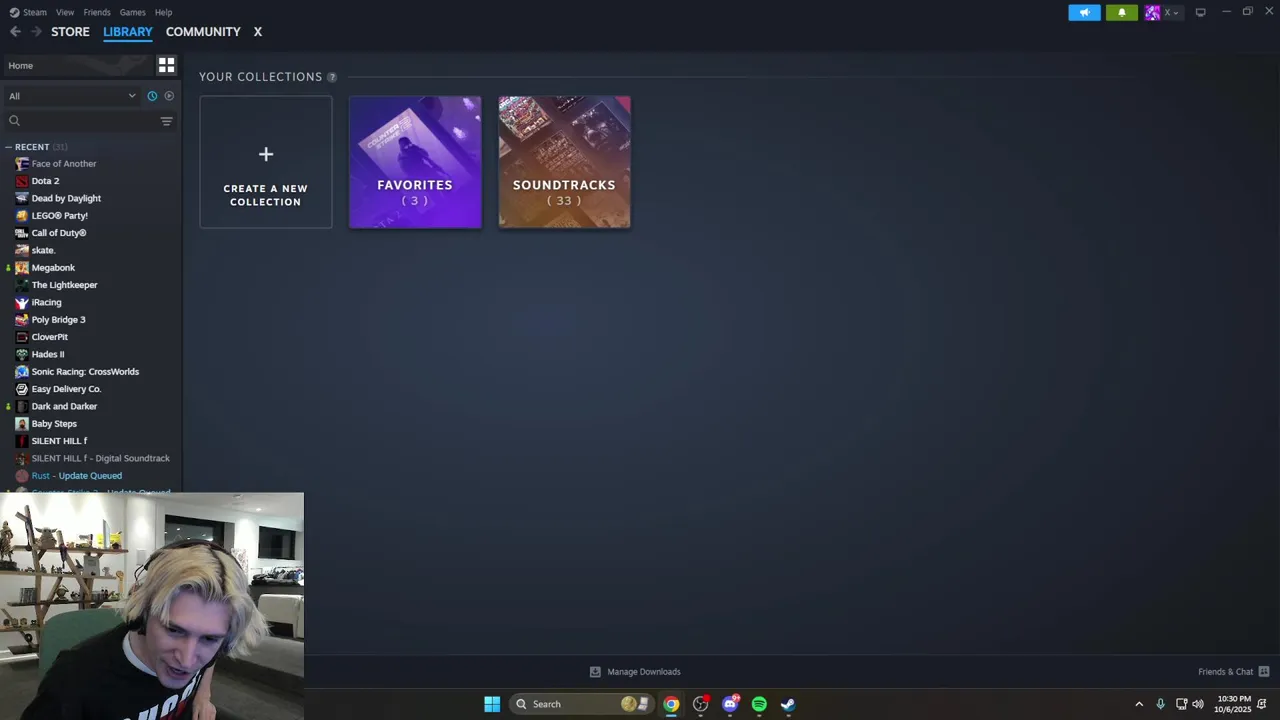Open the All games filter dropdown
Image resolution: width=1280 pixels, height=720 pixels.
(72, 96)
